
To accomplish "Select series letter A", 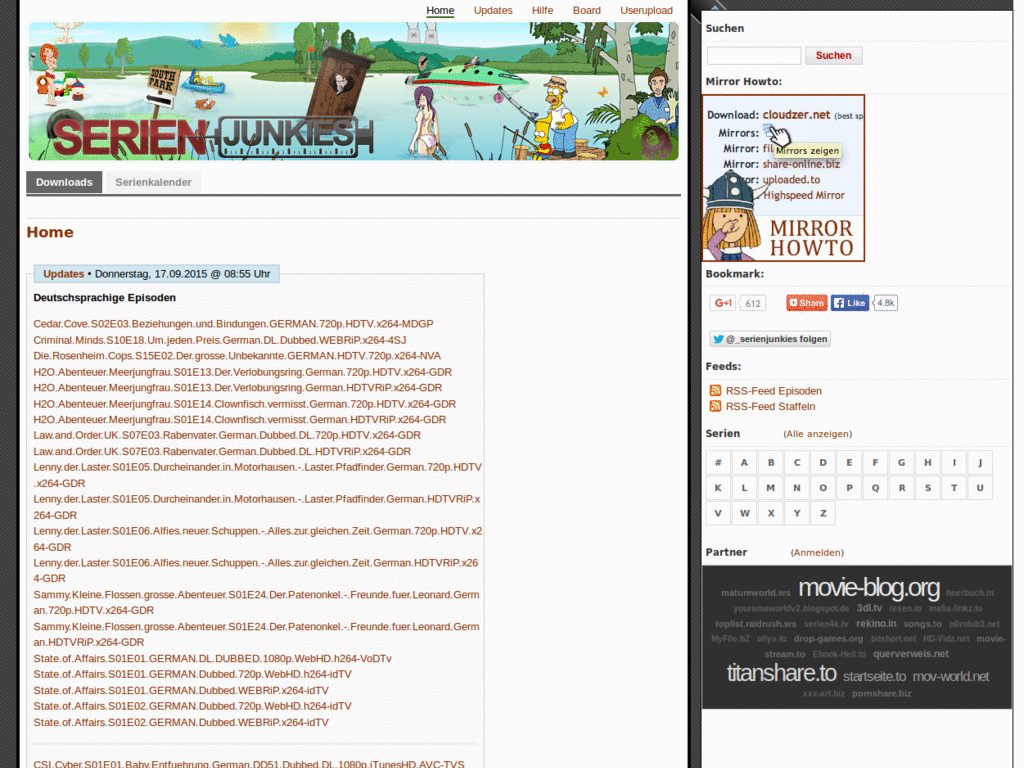I will 744,462.
